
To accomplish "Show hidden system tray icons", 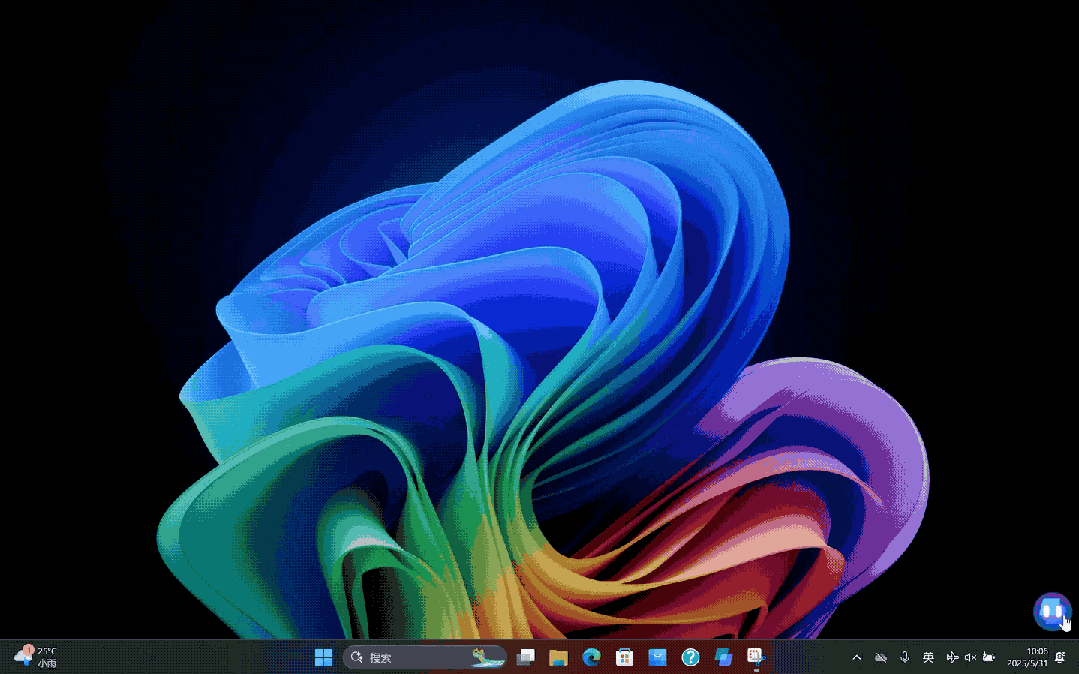I will tap(857, 657).
